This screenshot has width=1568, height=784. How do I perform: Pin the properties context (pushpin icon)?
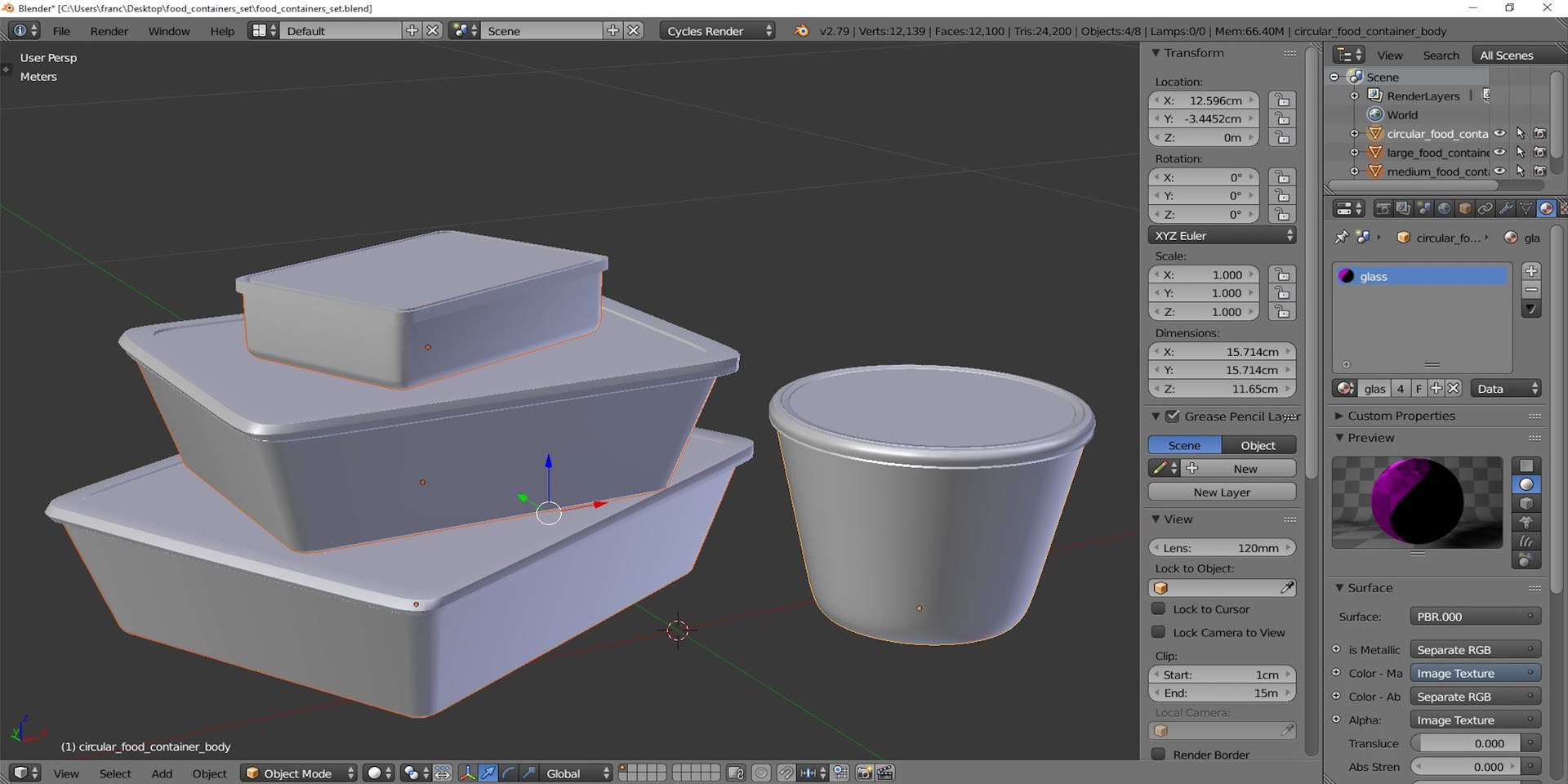tap(1341, 237)
